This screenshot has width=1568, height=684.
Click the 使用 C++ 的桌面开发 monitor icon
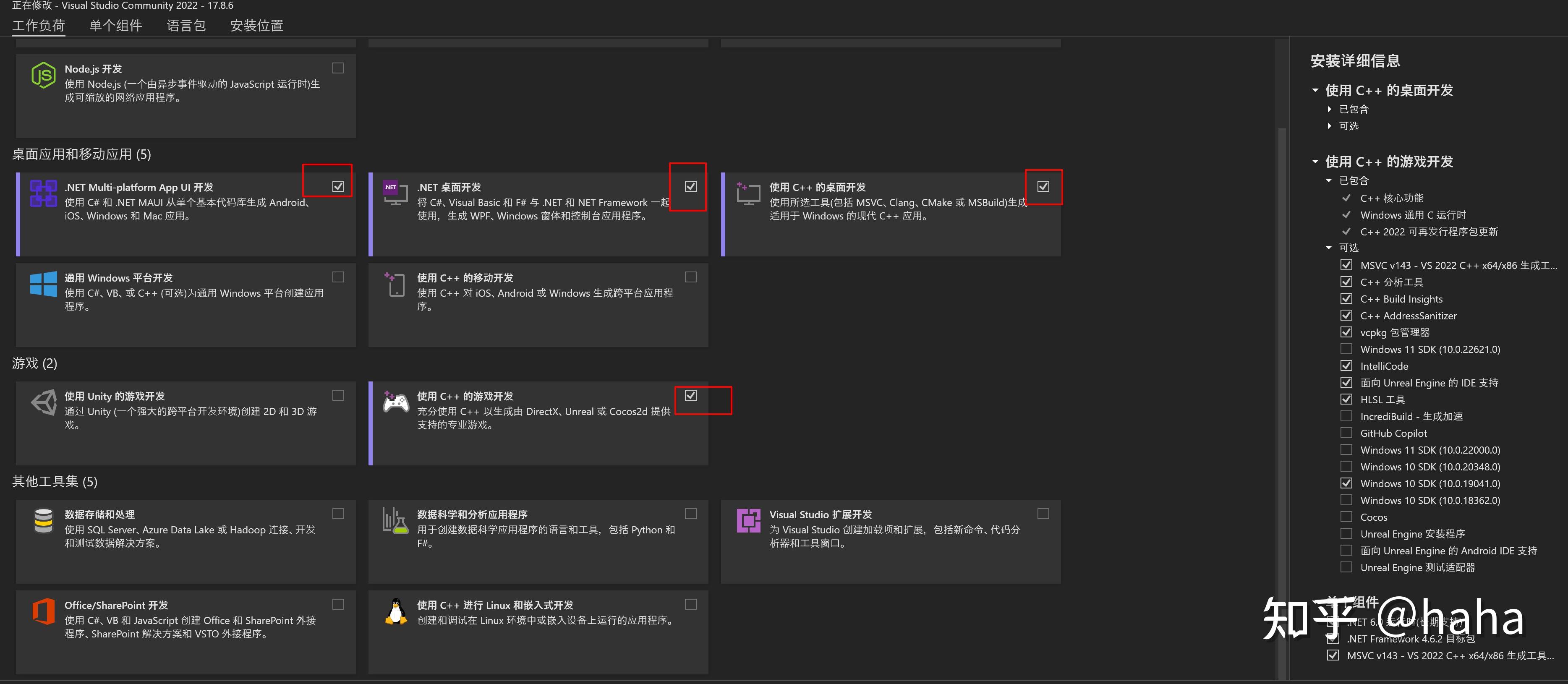click(748, 193)
